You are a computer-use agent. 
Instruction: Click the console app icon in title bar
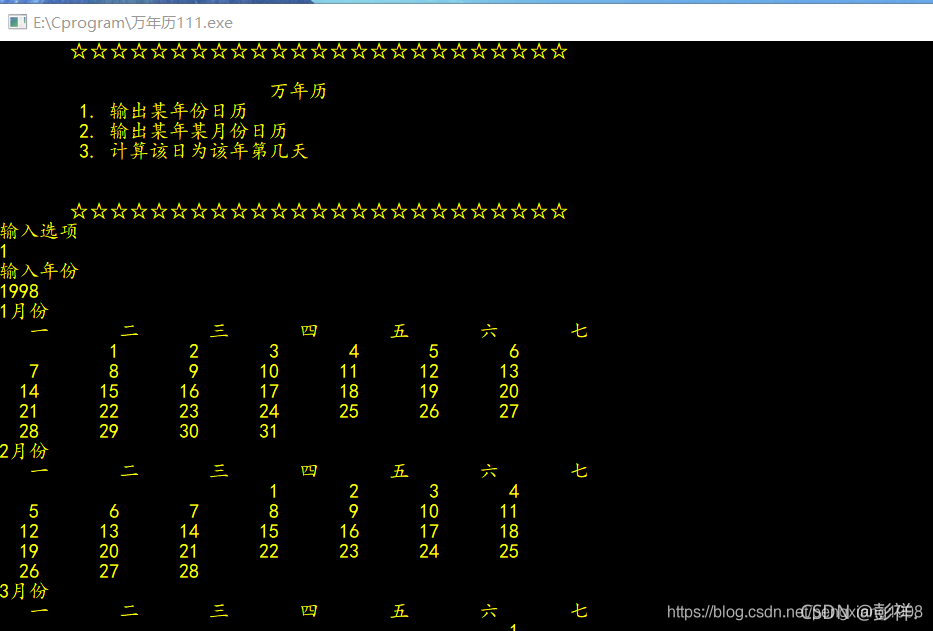(17, 23)
